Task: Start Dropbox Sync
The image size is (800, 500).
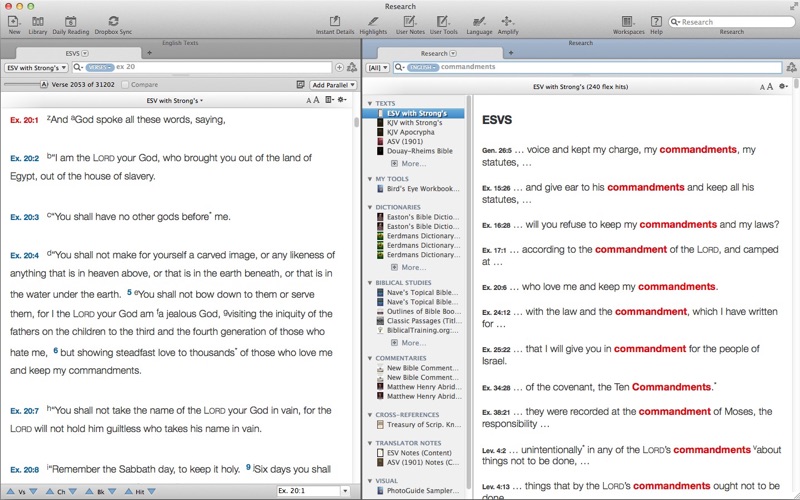Action: [113, 21]
